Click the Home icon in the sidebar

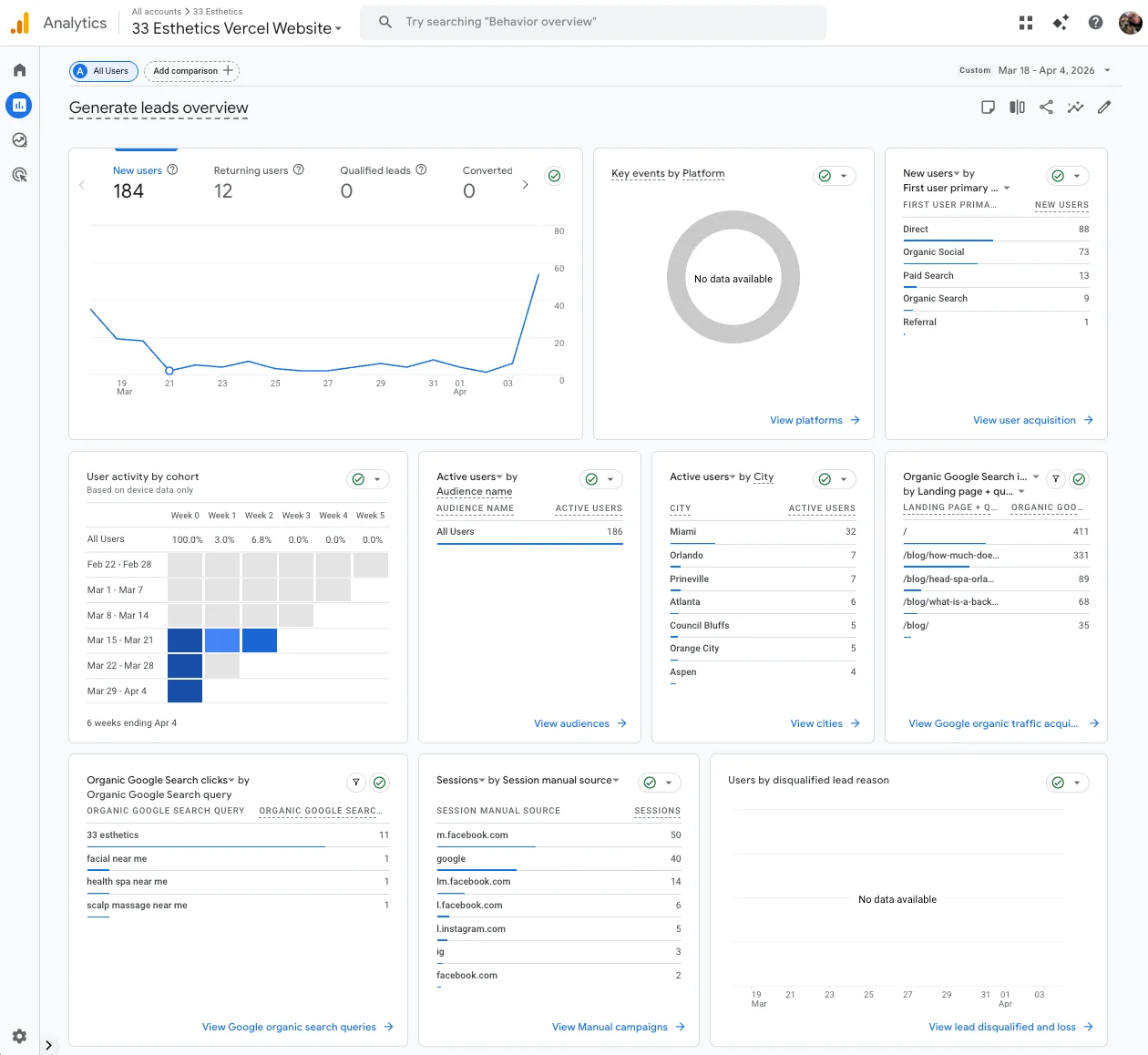point(18,69)
